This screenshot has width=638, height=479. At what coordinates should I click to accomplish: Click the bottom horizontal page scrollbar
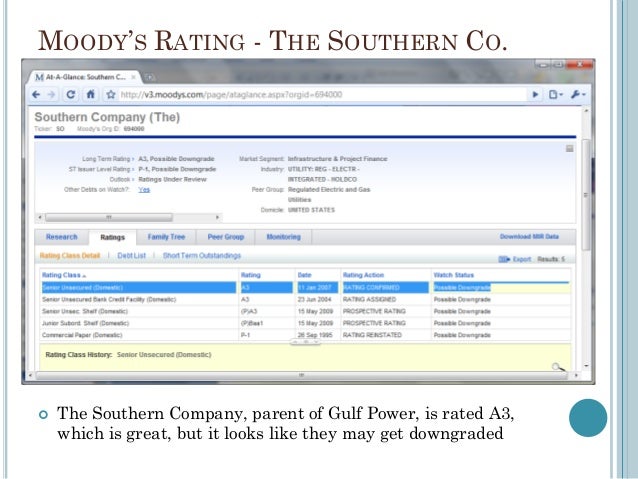pos(302,375)
